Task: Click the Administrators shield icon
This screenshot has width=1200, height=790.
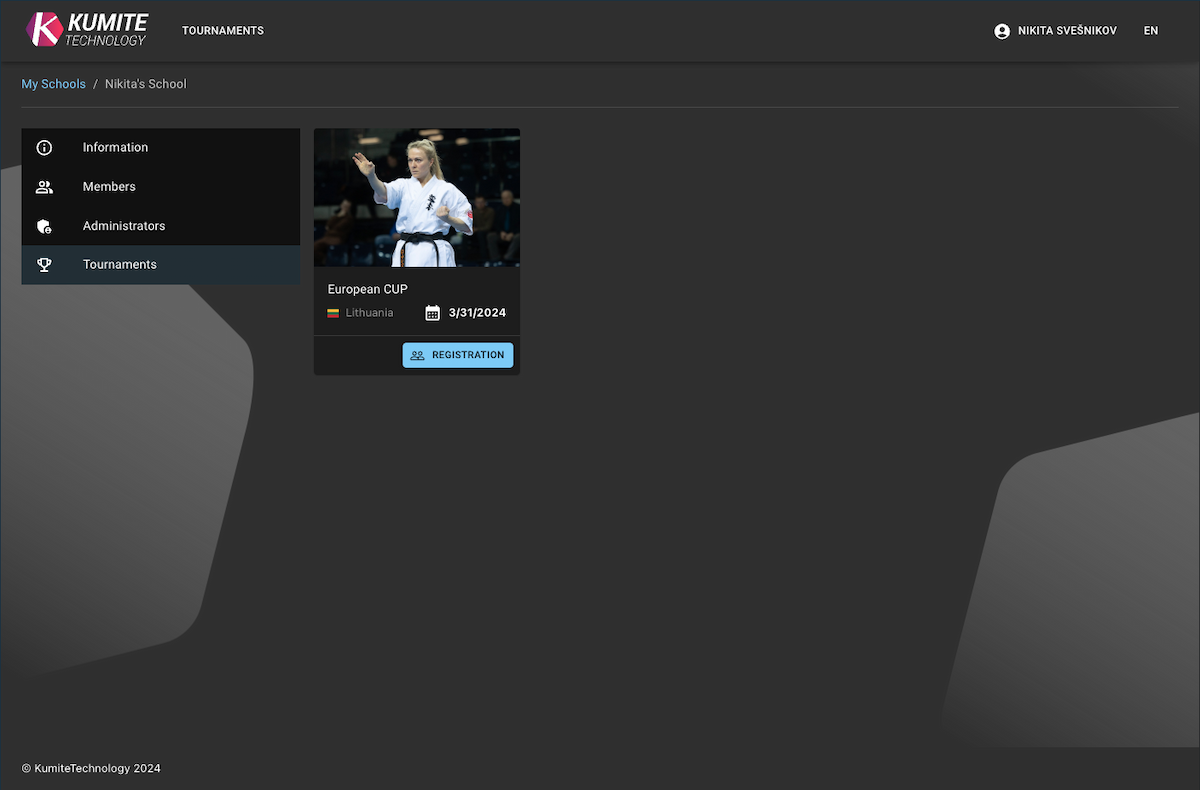Action: click(44, 227)
